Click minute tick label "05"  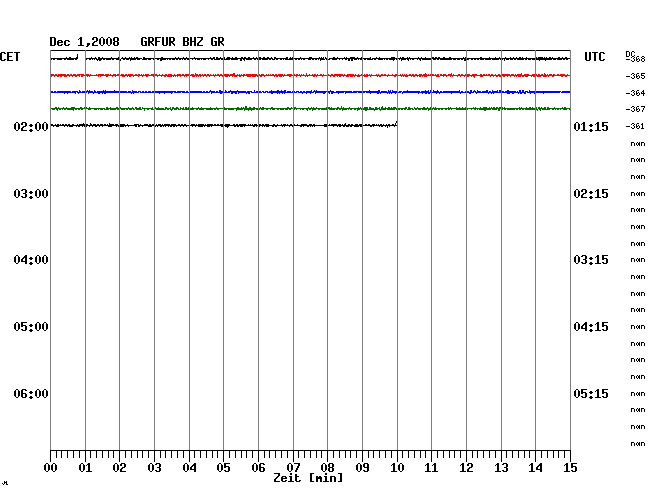(223, 468)
